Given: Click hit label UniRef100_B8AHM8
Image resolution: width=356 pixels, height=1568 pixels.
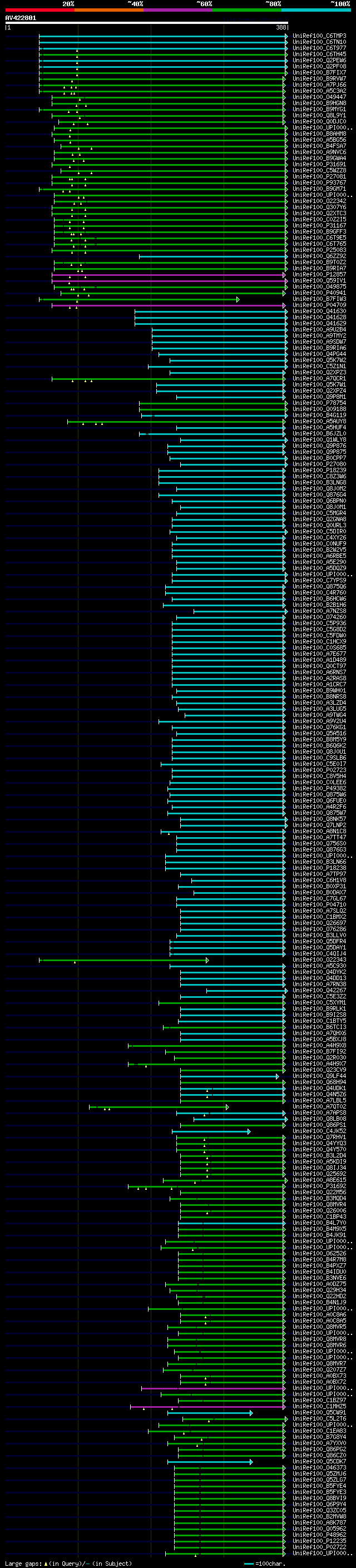Looking at the screenshot, I should point(319,134).
